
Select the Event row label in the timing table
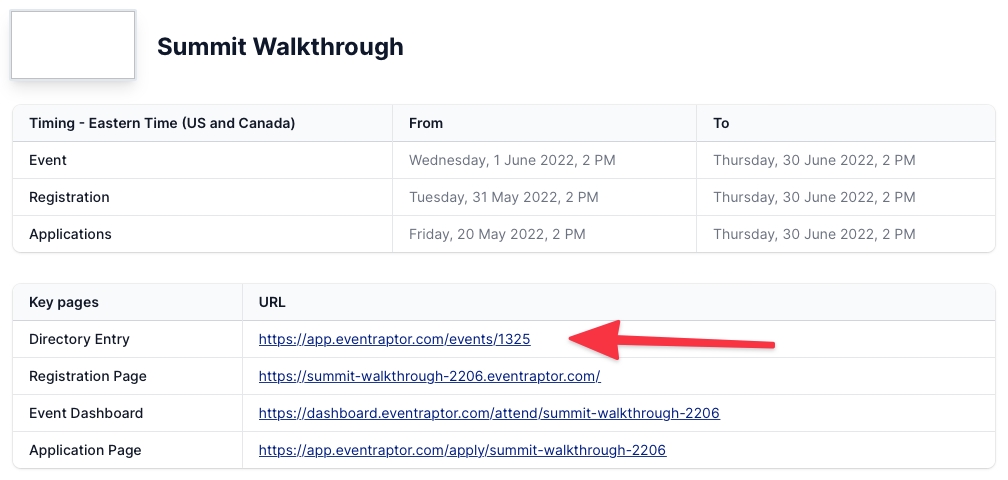[x=48, y=160]
